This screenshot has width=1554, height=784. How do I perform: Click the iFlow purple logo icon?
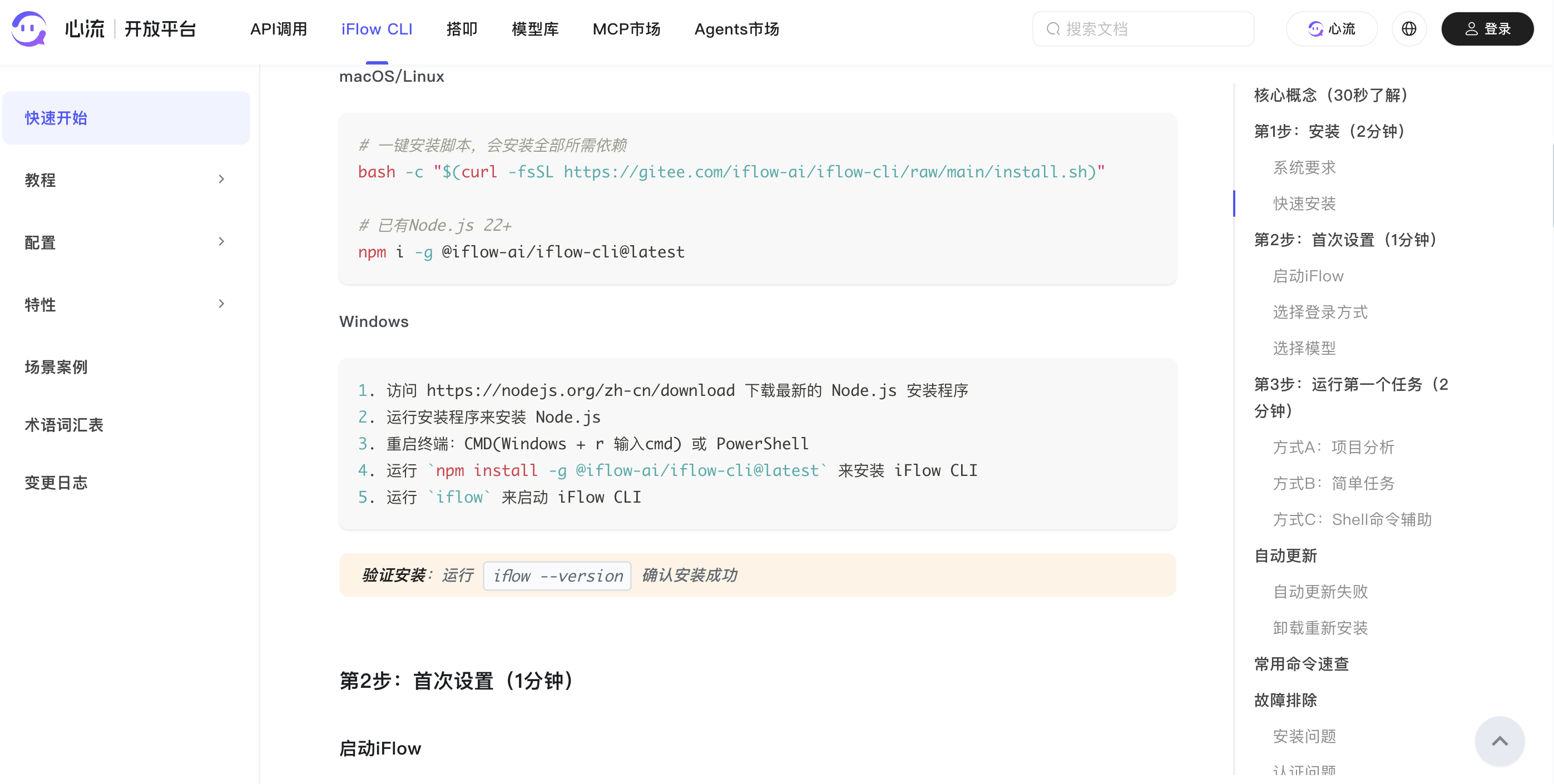[x=29, y=28]
